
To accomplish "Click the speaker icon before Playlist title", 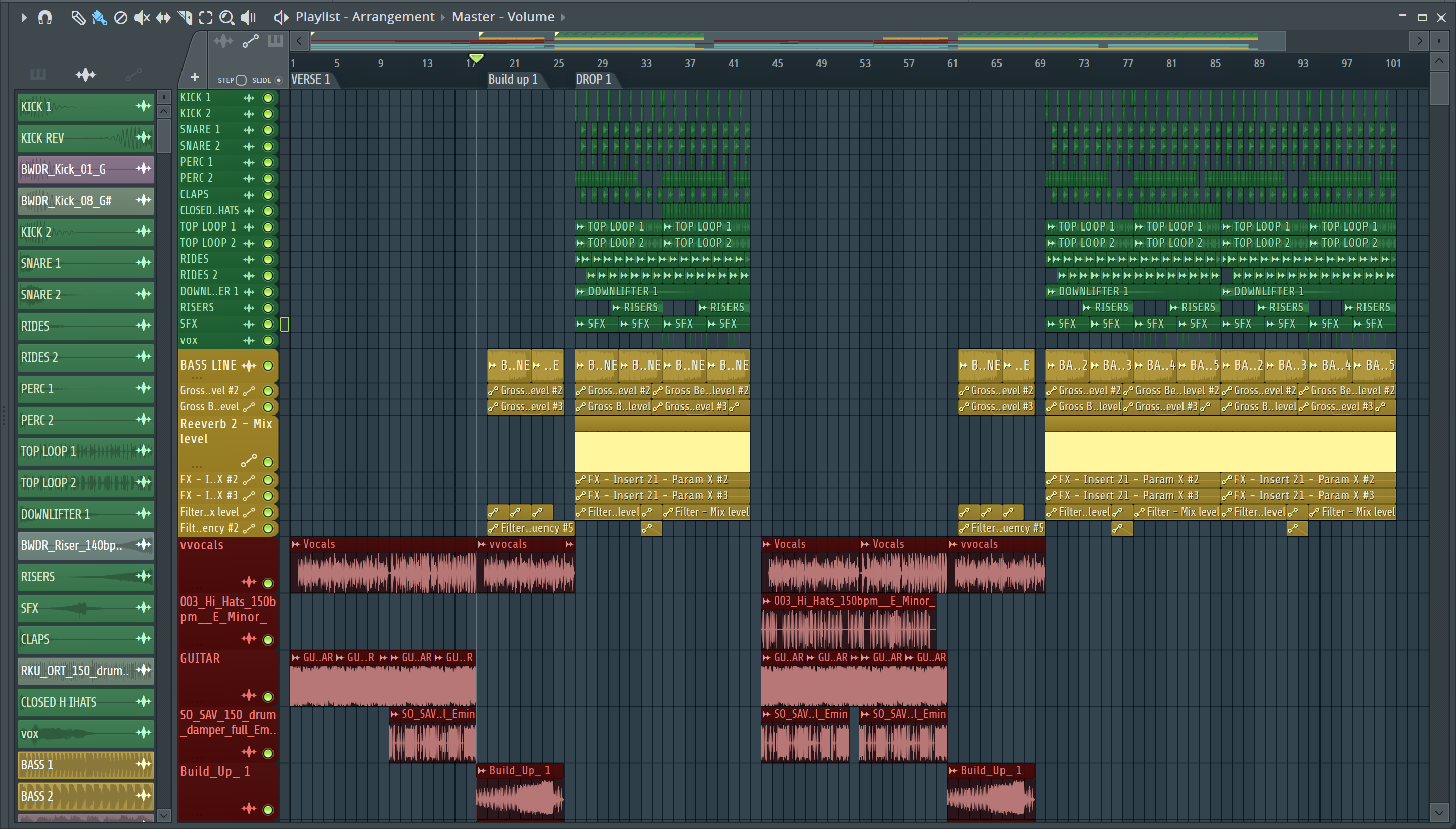I will click(x=280, y=17).
